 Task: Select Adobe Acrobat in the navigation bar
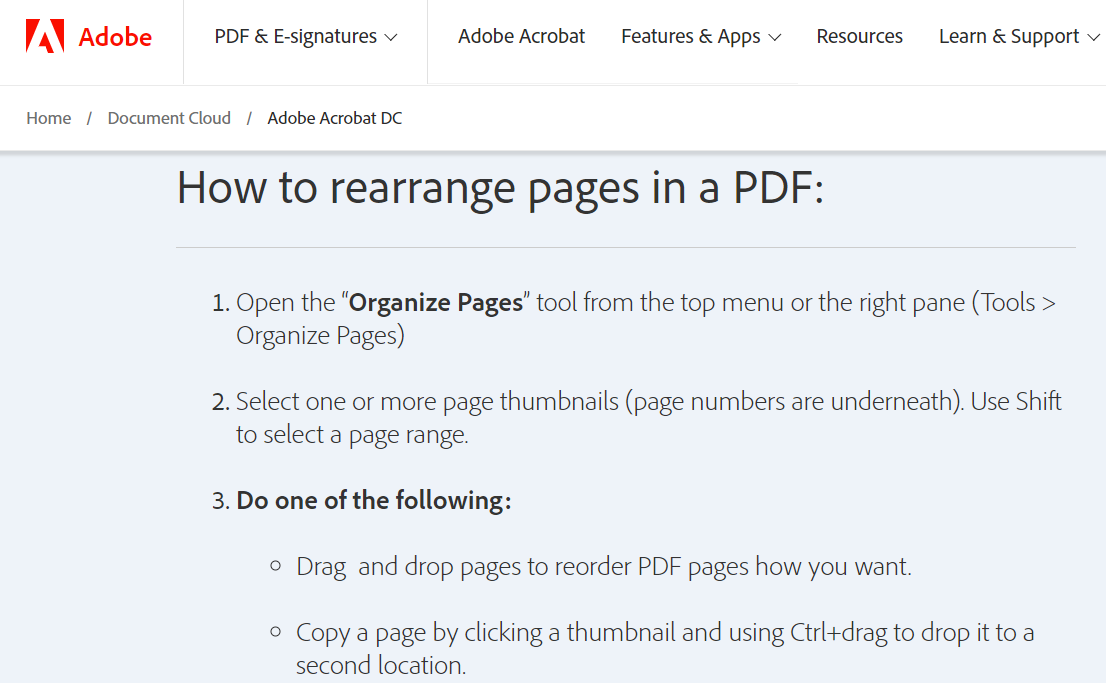coord(521,36)
